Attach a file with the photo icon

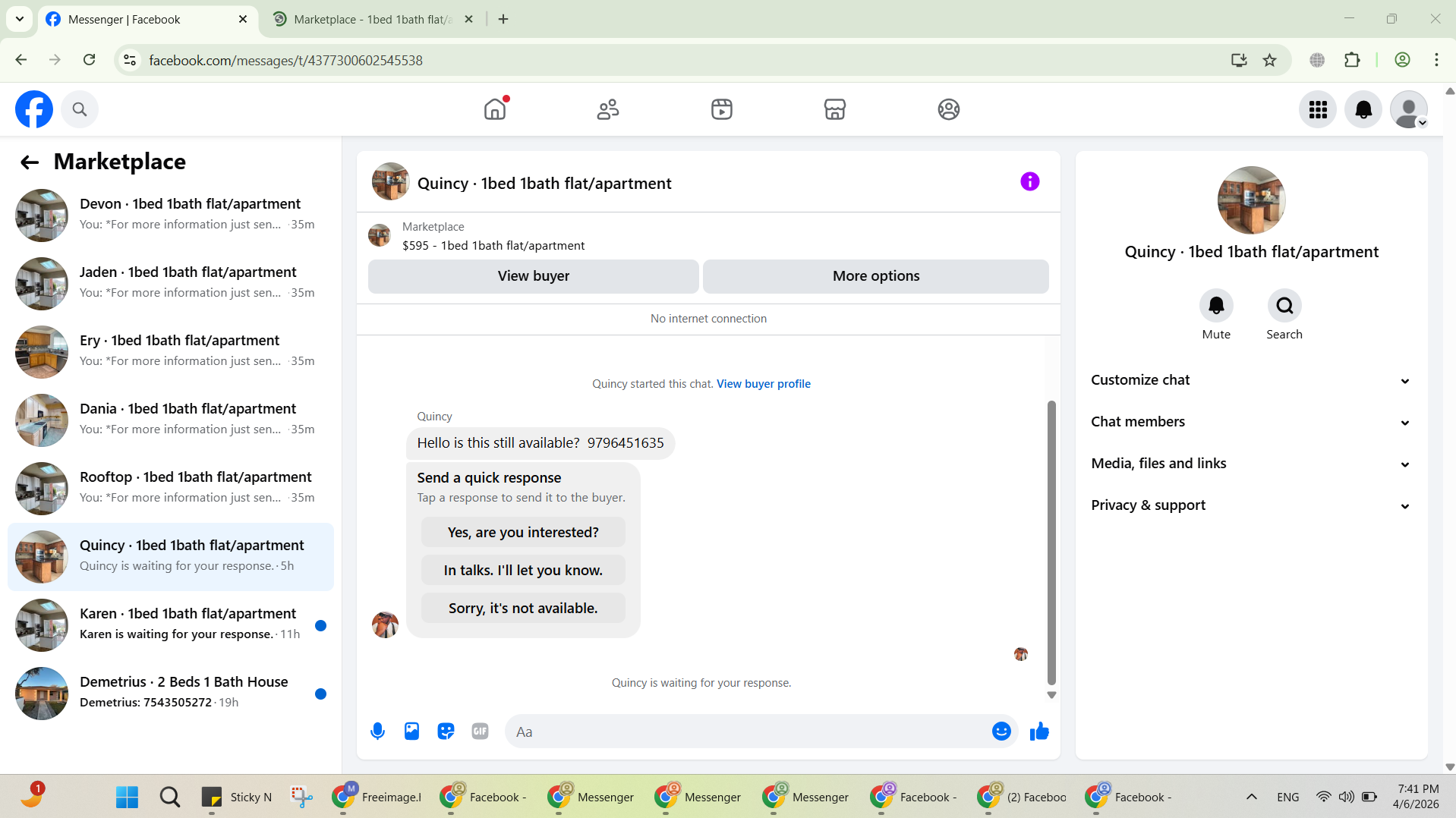point(411,731)
